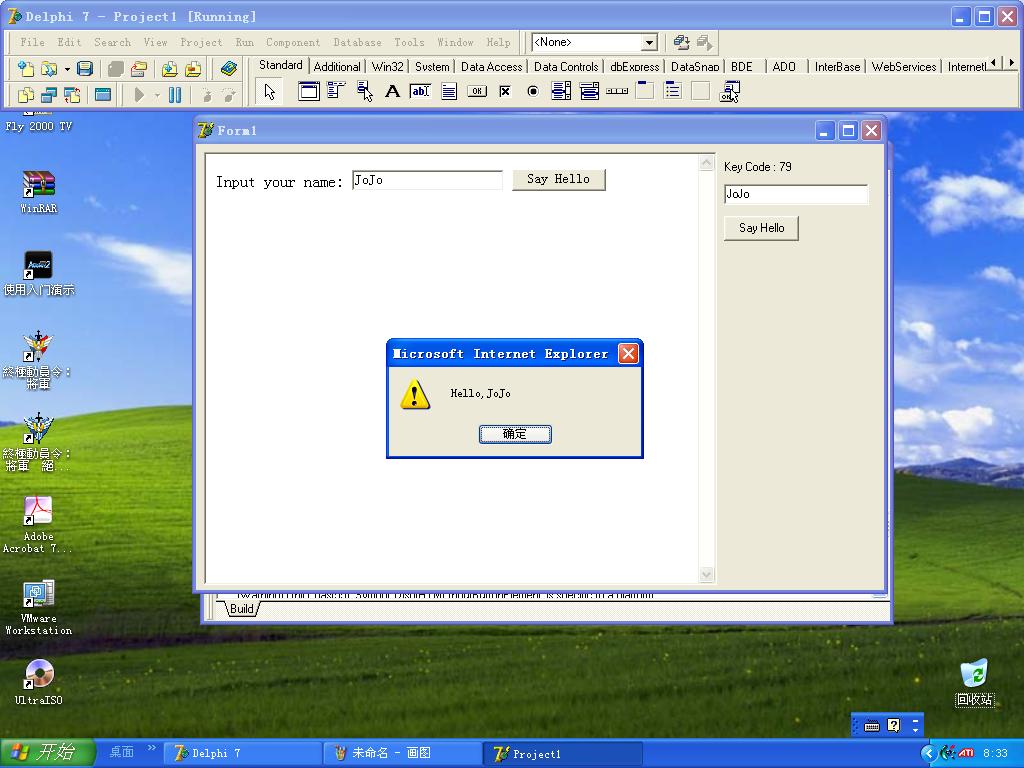The width and height of the screenshot is (1024, 768).
Task: Click the New Items toolbar icon
Action: (x=26, y=69)
